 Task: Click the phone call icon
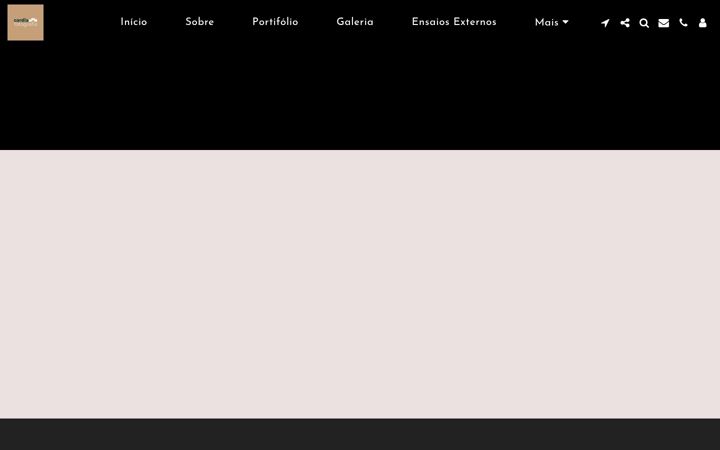click(x=683, y=23)
